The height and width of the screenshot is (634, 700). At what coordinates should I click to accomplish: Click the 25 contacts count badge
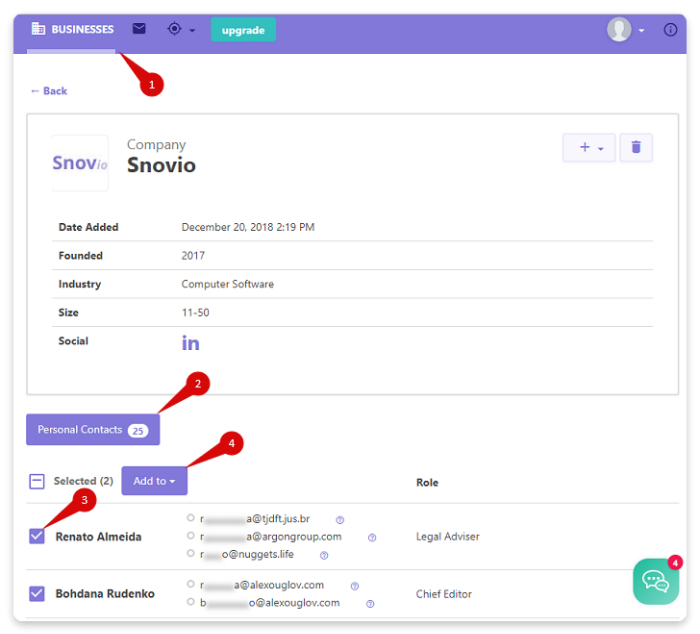(x=138, y=431)
